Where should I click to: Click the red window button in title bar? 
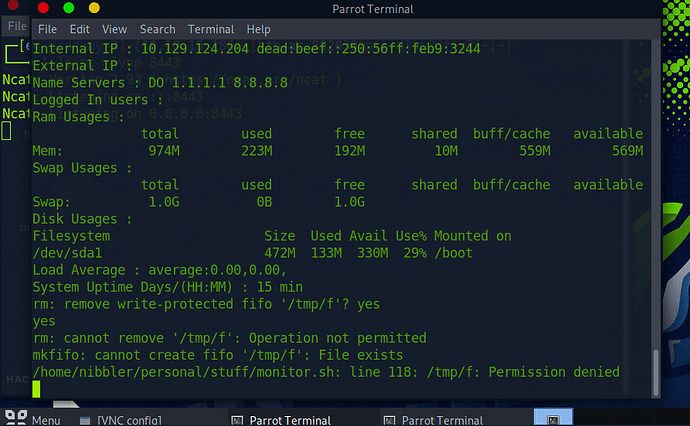(42, 9)
